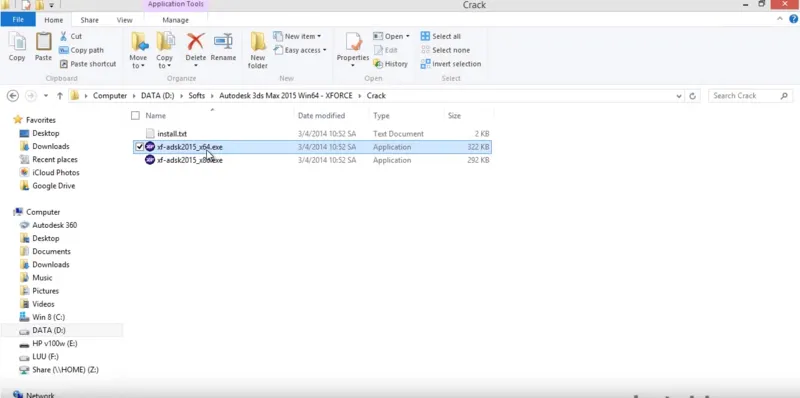The image size is (800, 398).
Task: Go back with the Back arrow
Action: click(13, 96)
